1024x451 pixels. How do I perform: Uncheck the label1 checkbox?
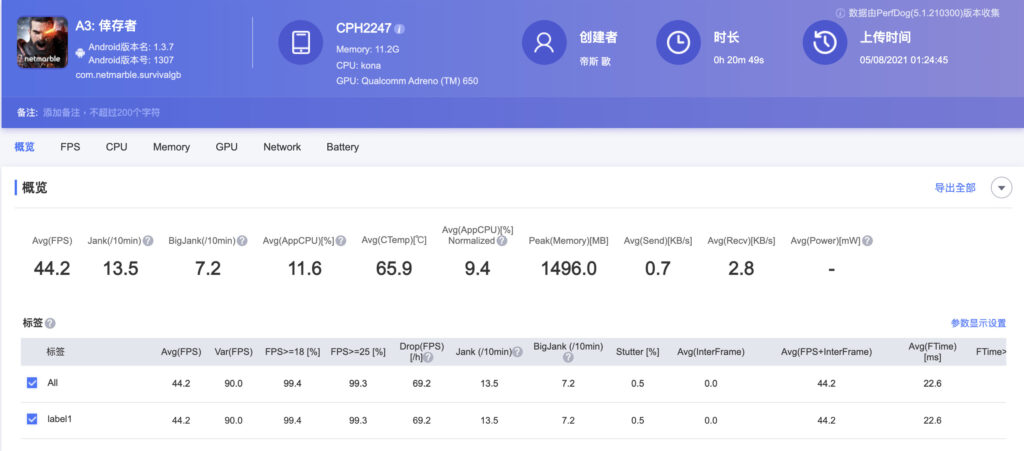click(x=32, y=419)
